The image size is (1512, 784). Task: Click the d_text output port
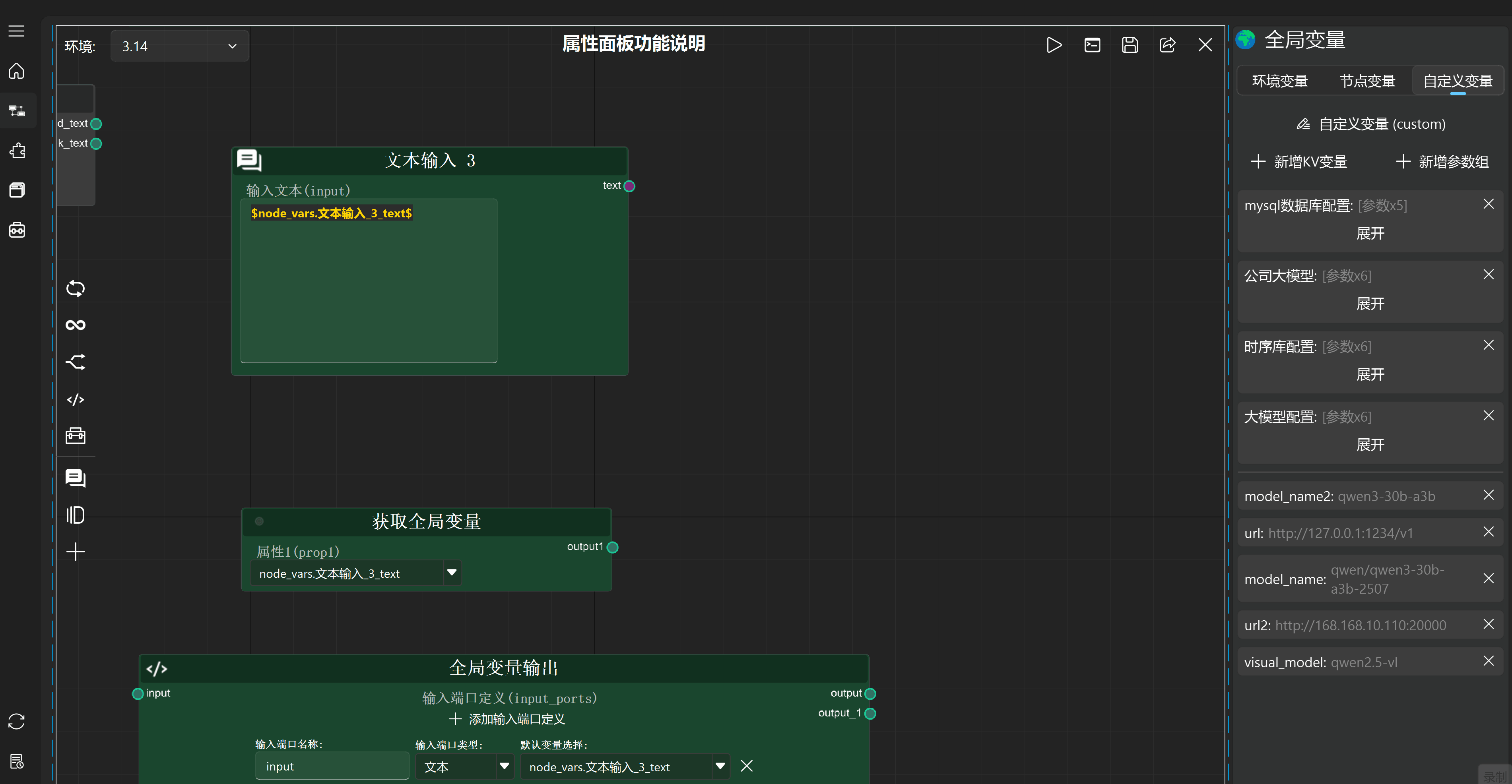point(96,124)
